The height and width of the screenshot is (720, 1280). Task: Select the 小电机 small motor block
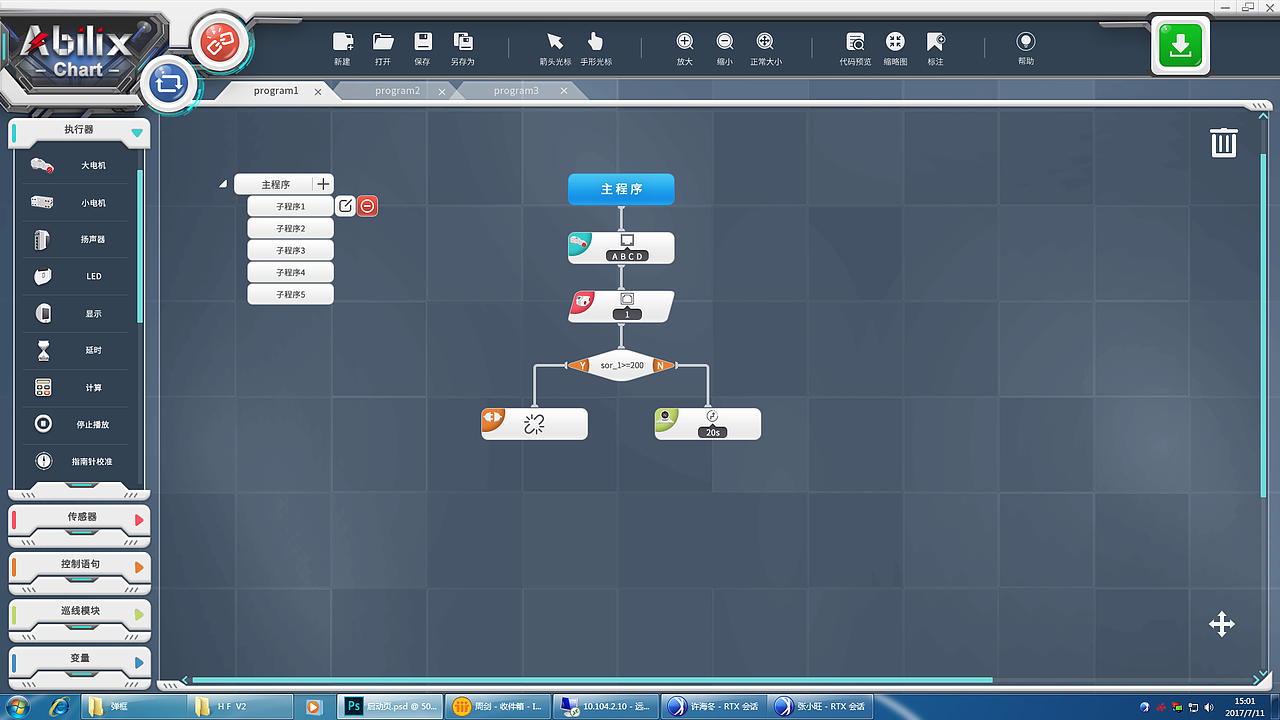pos(76,202)
